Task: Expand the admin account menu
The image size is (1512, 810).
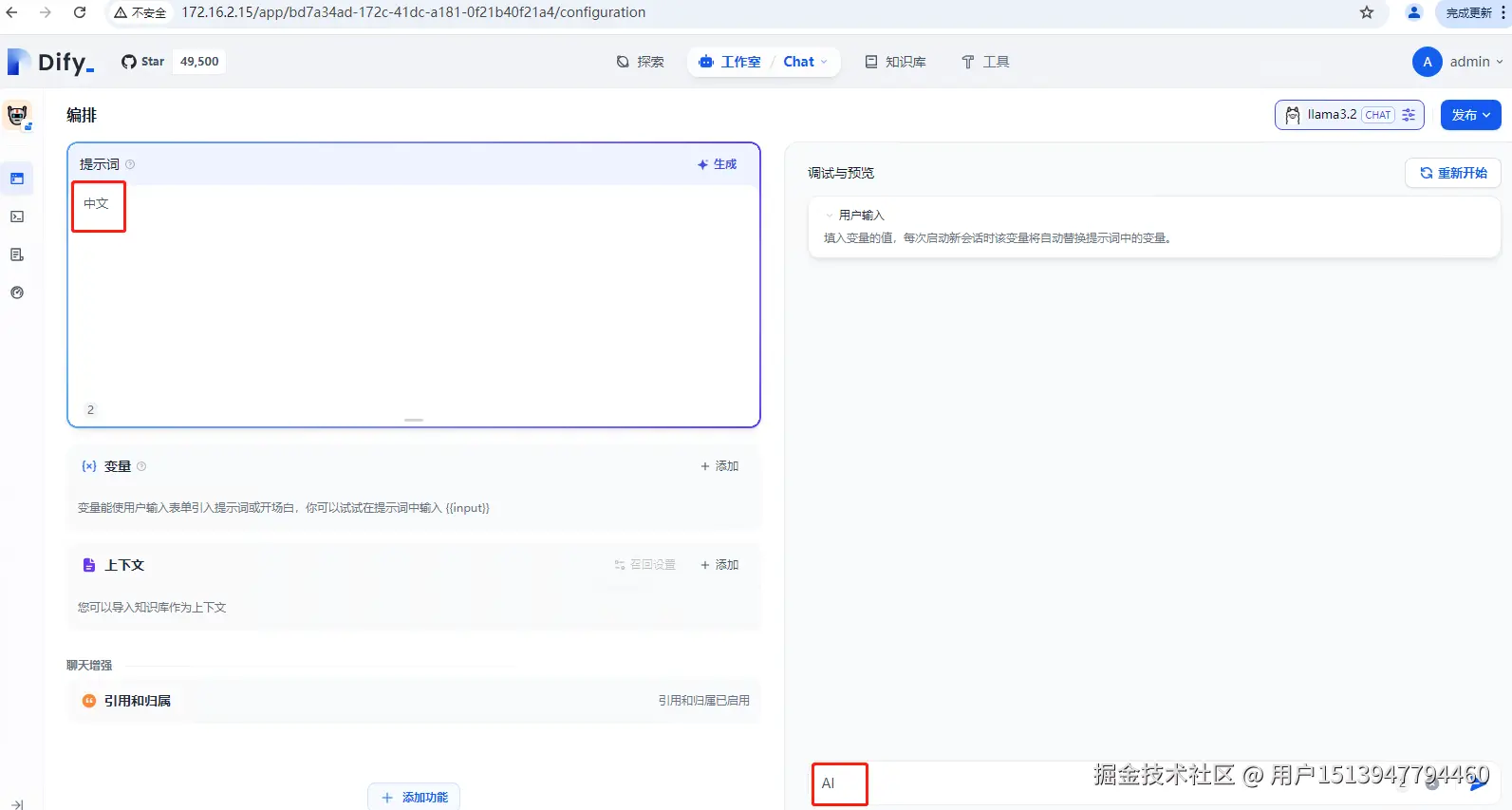Action: (1477, 62)
